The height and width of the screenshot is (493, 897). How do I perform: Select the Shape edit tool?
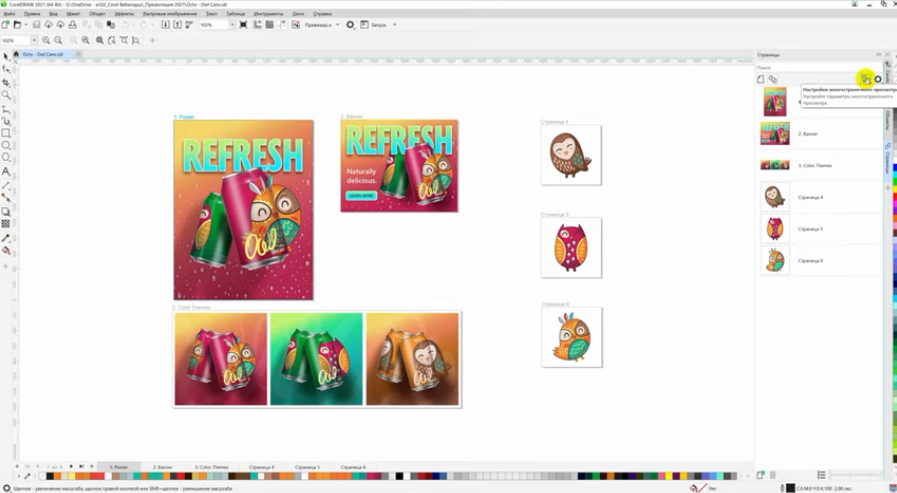click(x=6, y=69)
